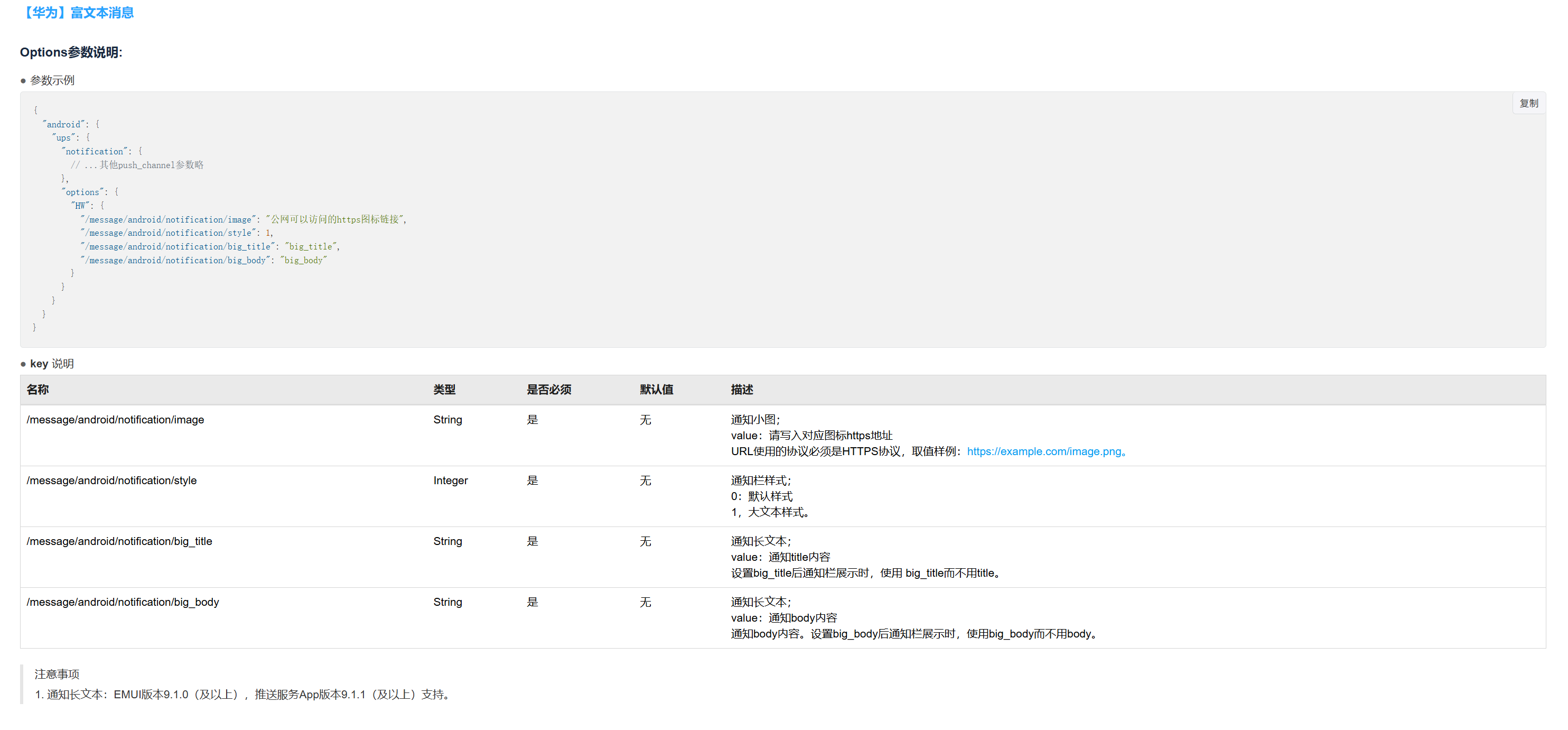Click the Options参数说明 heading
The image size is (1568, 730).
(71, 52)
